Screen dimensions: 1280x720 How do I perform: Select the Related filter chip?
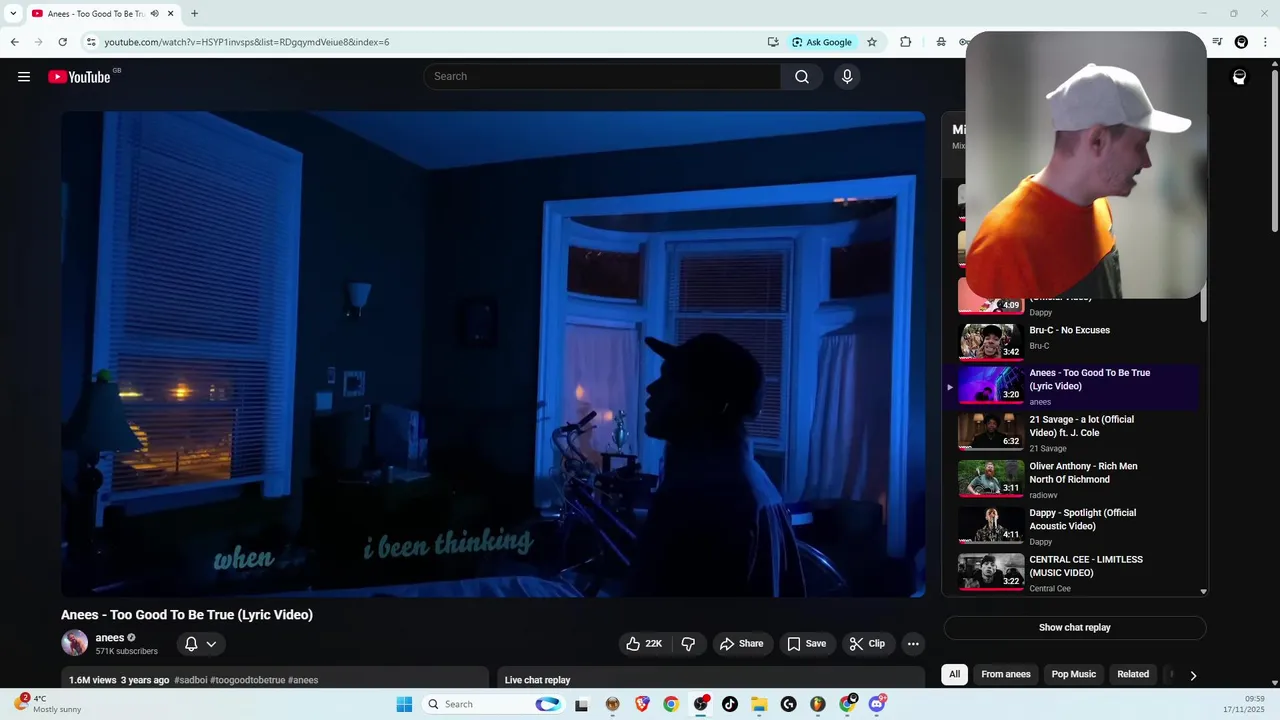[x=1133, y=674]
